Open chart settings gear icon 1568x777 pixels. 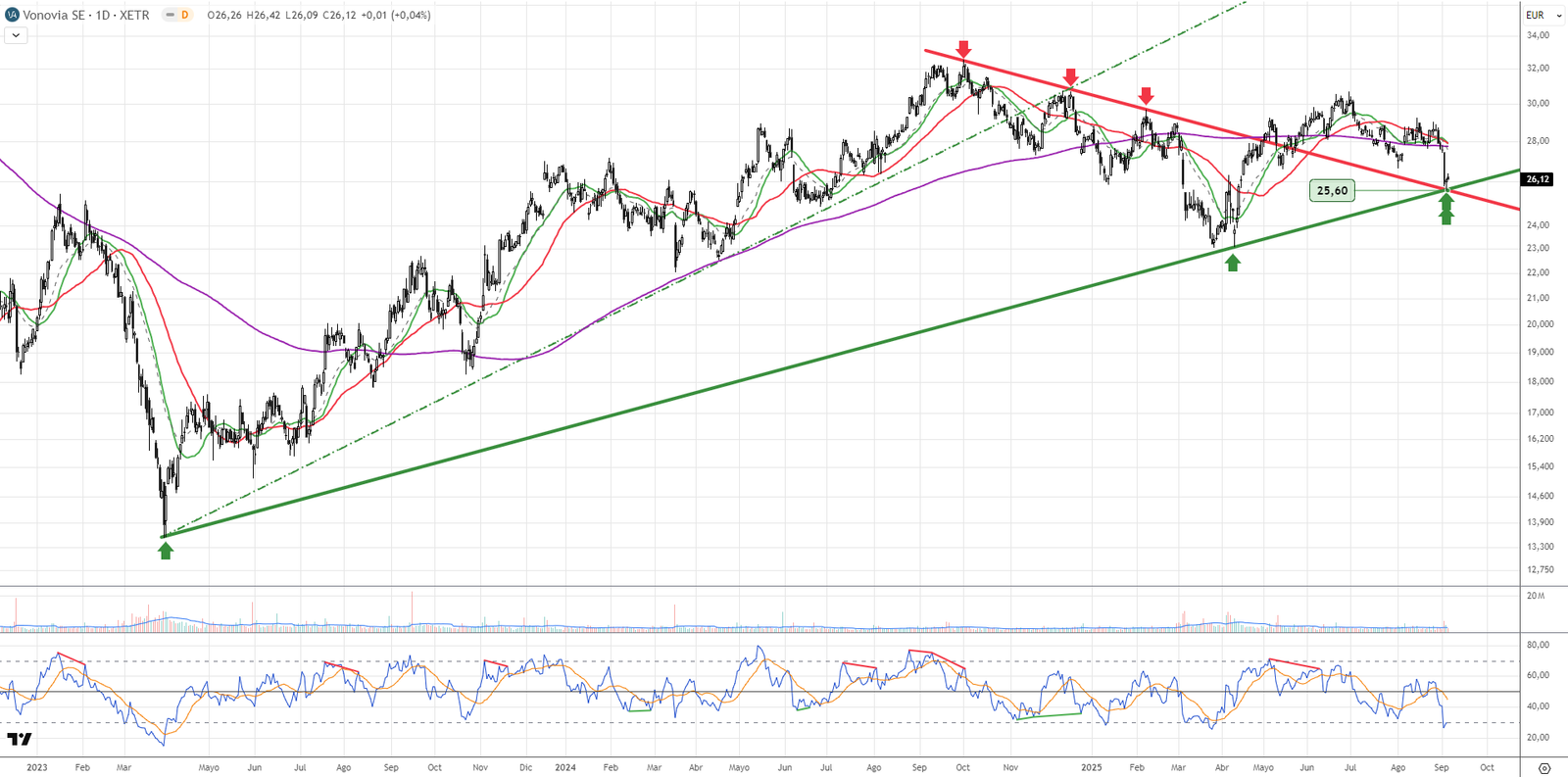point(1544,768)
